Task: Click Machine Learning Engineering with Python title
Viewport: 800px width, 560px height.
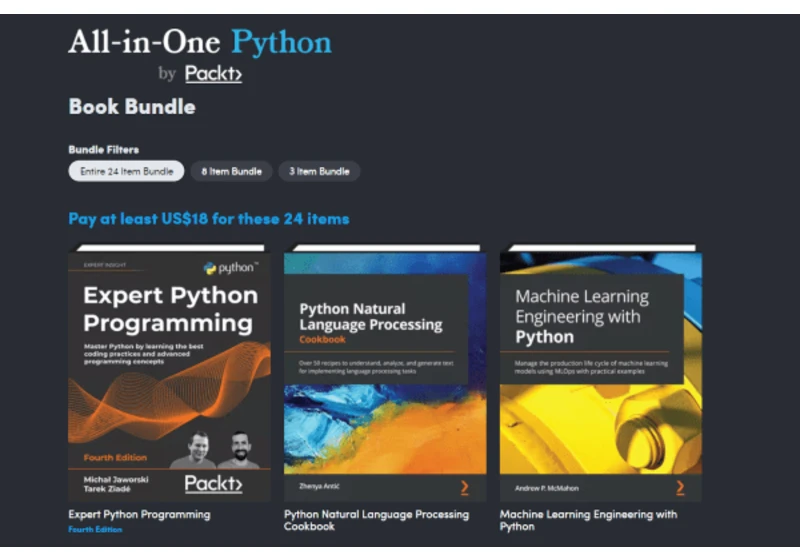Action: [x=588, y=520]
